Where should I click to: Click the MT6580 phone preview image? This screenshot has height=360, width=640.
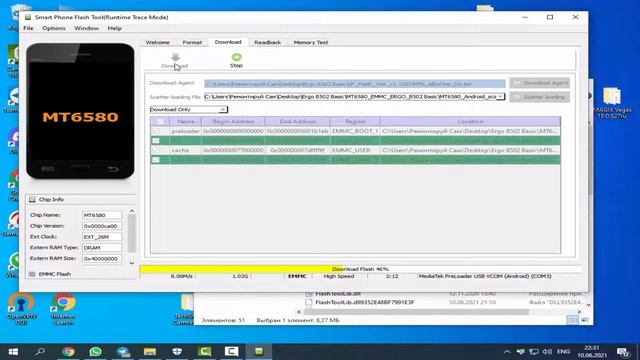(x=80, y=111)
